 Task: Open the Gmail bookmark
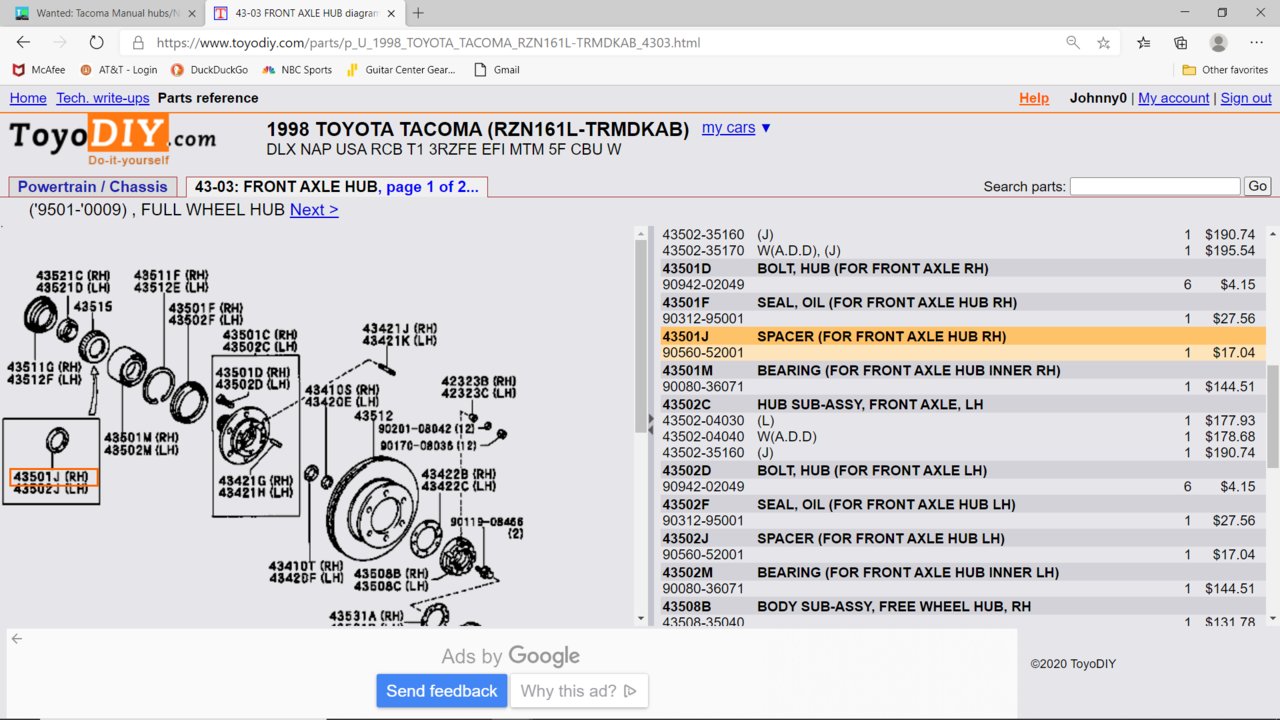(x=497, y=70)
